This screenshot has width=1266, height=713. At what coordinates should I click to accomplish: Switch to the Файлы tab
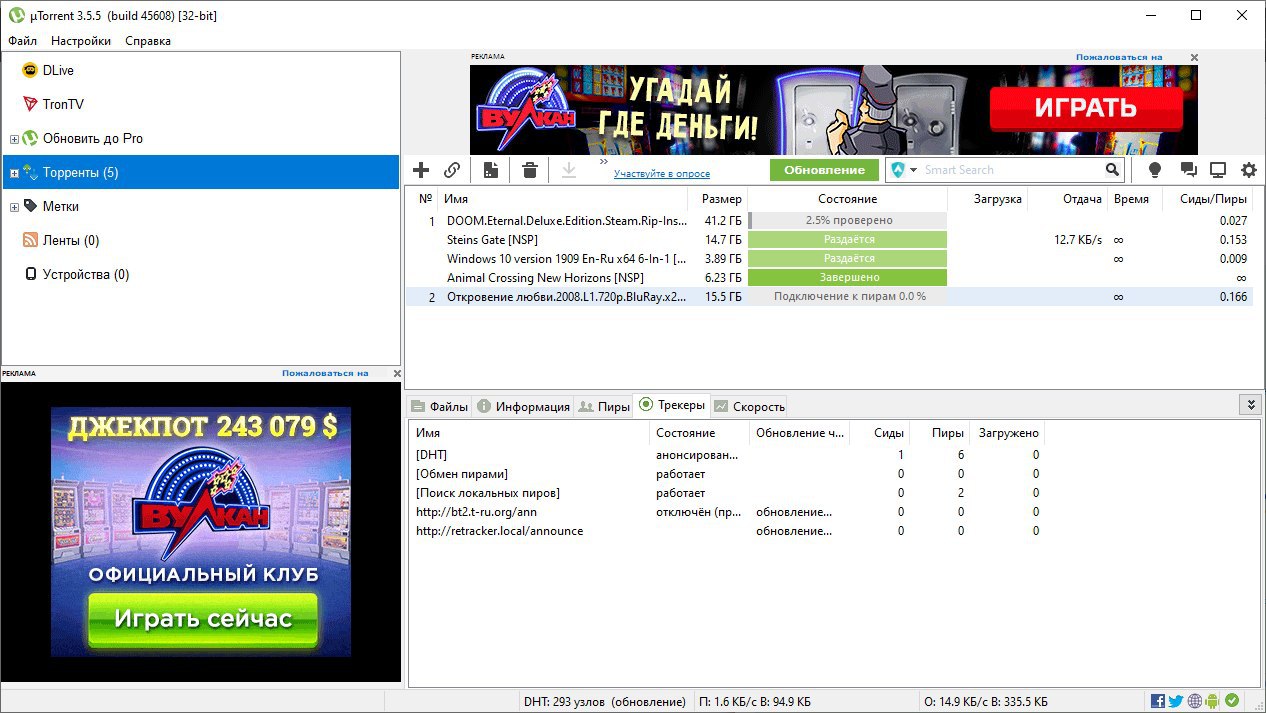point(439,406)
